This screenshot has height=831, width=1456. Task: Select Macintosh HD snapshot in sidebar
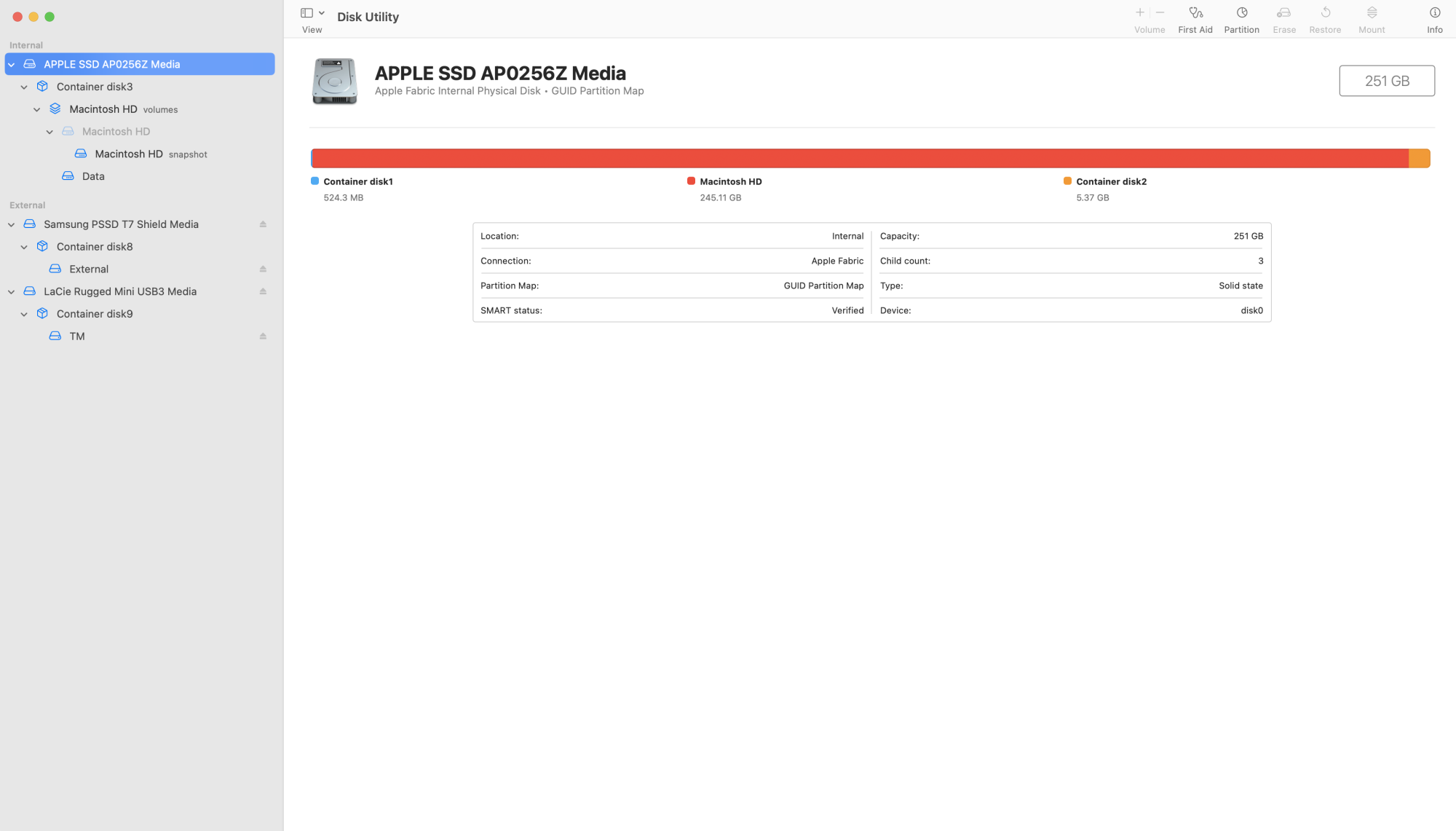[129, 154]
